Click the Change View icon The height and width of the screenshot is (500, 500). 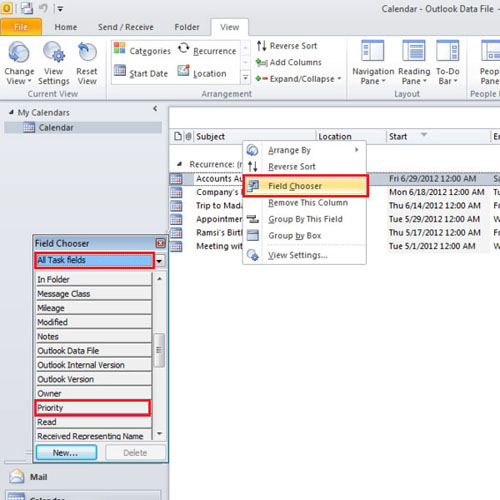click(x=19, y=52)
